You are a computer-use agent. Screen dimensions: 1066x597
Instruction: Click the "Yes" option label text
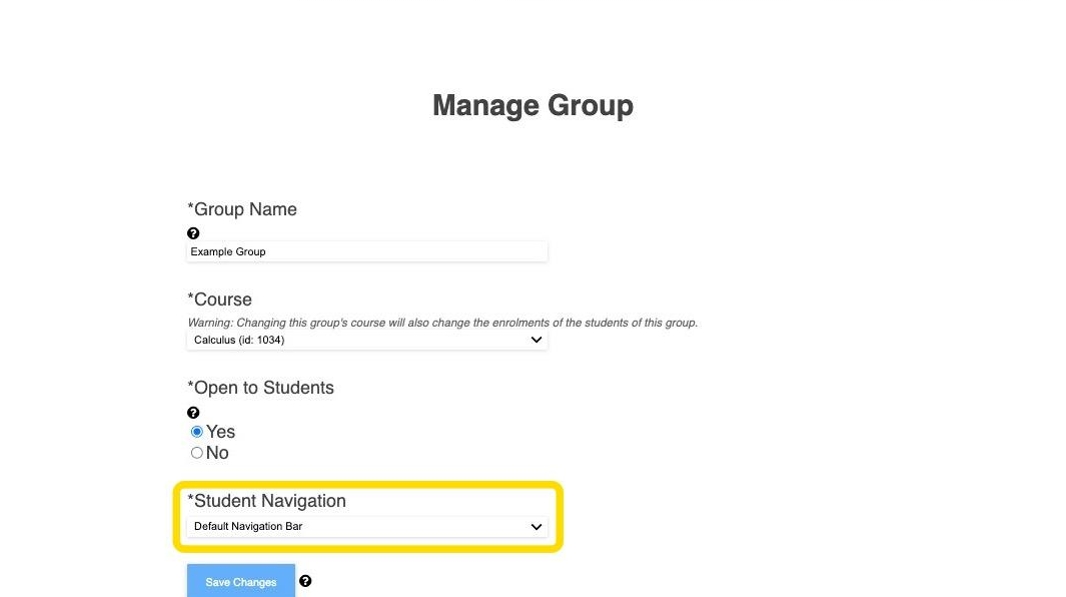point(221,432)
